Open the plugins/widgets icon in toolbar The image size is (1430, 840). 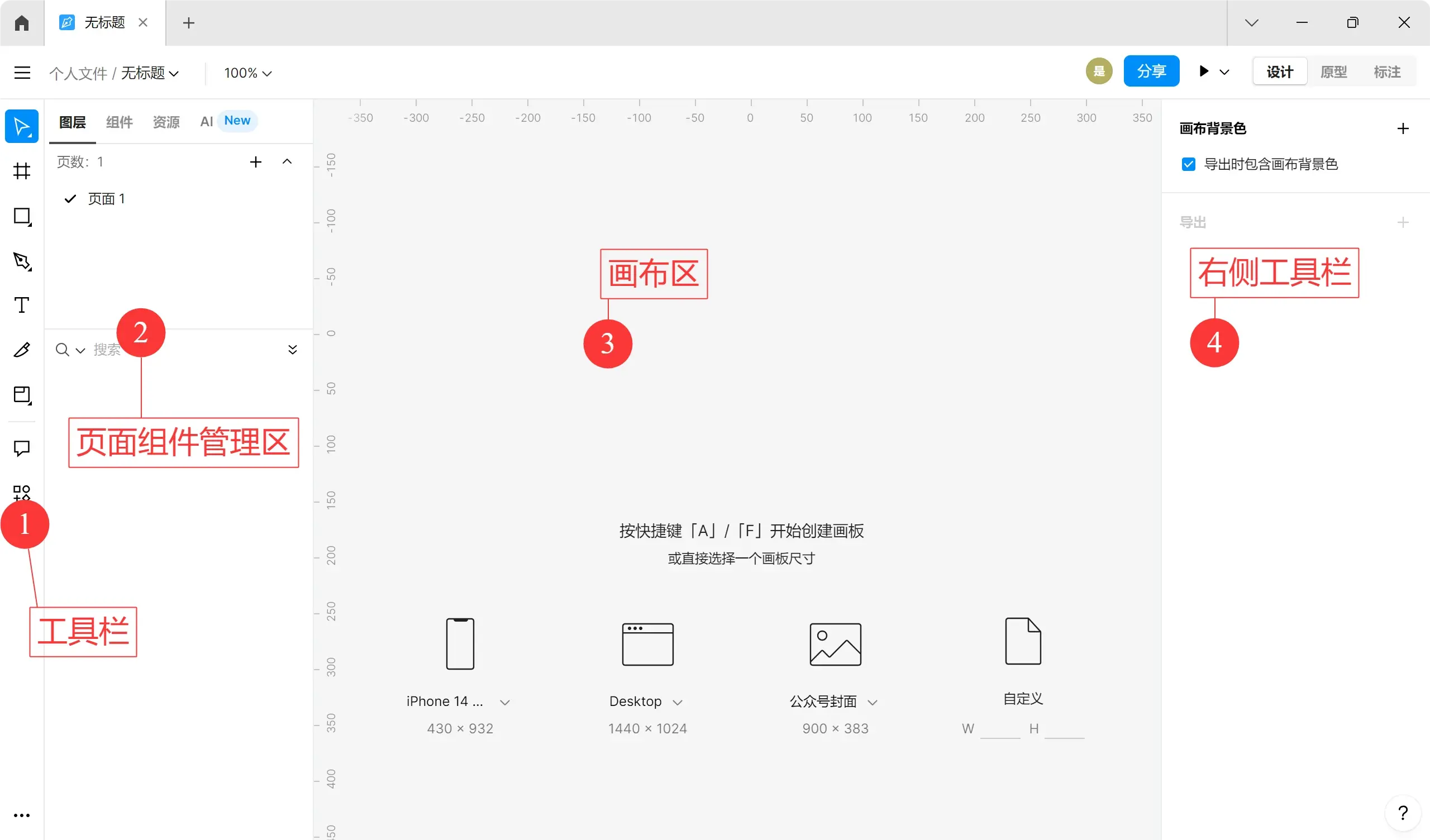click(x=22, y=492)
